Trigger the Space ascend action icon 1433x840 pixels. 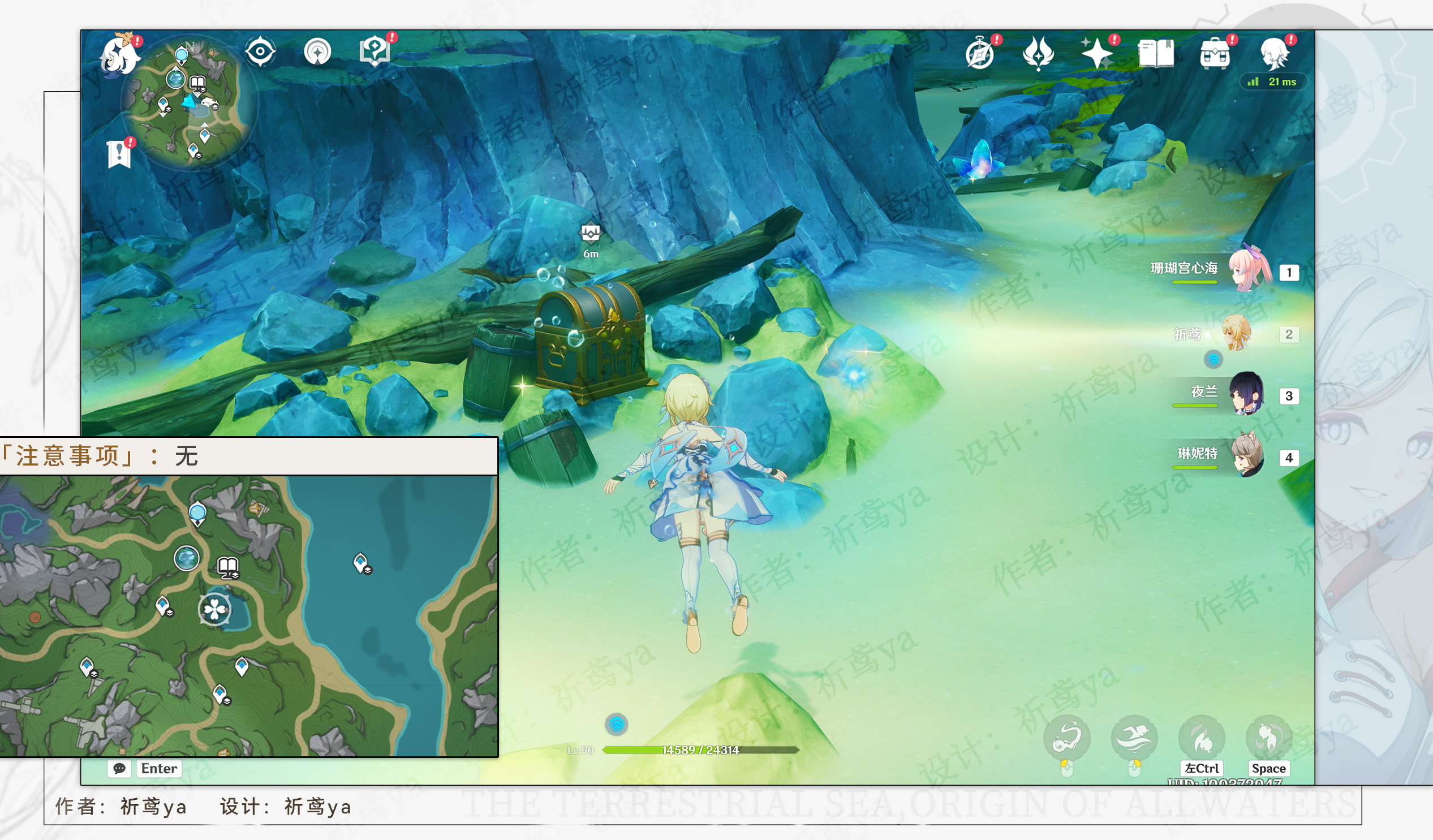click(x=1270, y=738)
